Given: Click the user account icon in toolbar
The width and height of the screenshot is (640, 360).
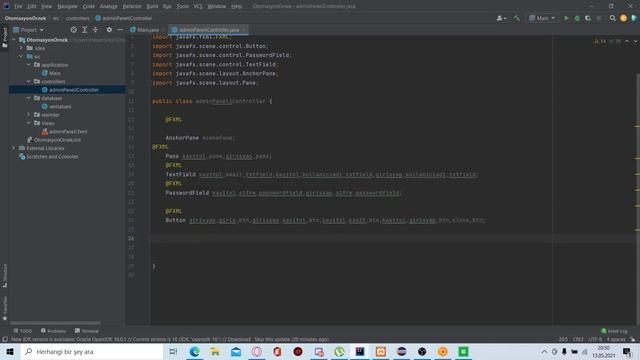Looking at the screenshot, I should point(501,18).
